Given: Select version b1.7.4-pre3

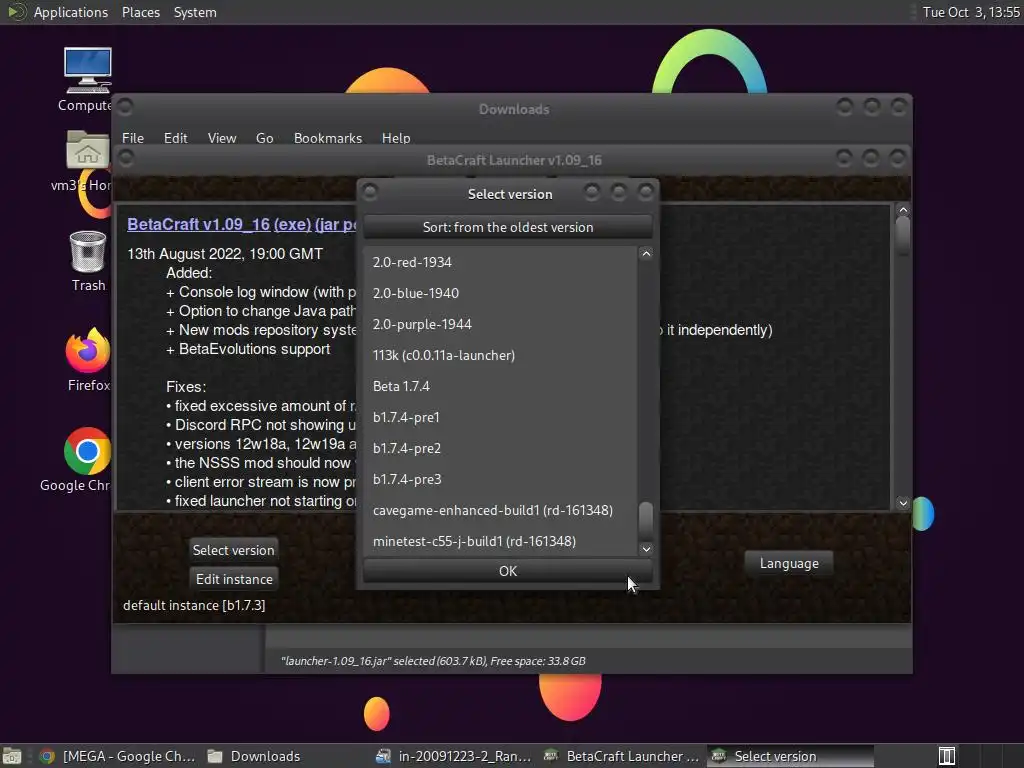Looking at the screenshot, I should [500, 479].
